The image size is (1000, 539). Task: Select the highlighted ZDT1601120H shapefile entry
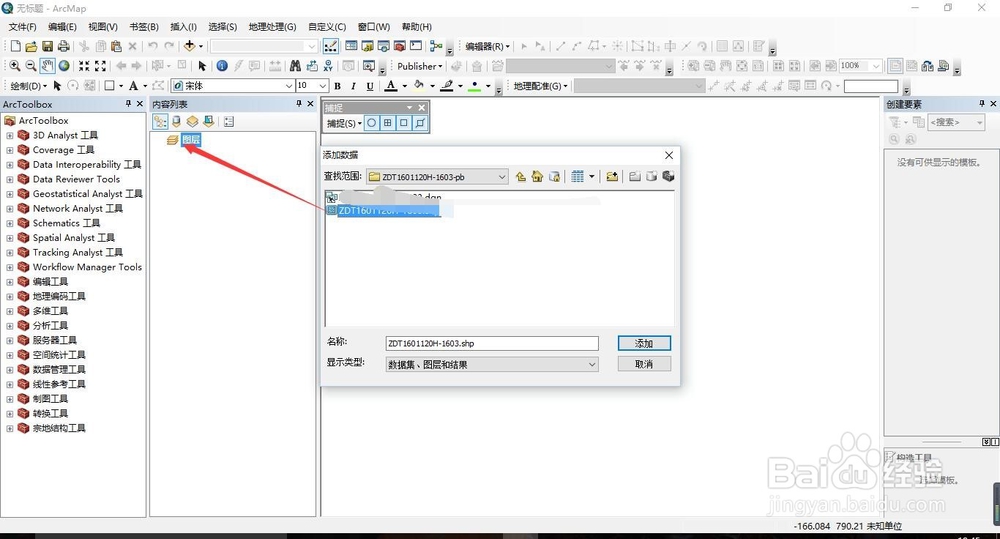coord(388,210)
